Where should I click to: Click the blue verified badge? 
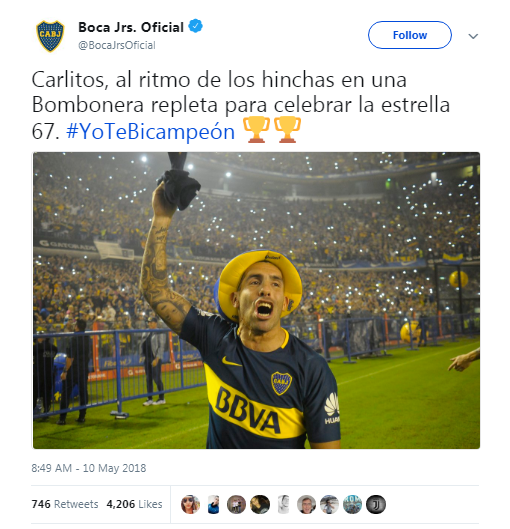[195, 26]
